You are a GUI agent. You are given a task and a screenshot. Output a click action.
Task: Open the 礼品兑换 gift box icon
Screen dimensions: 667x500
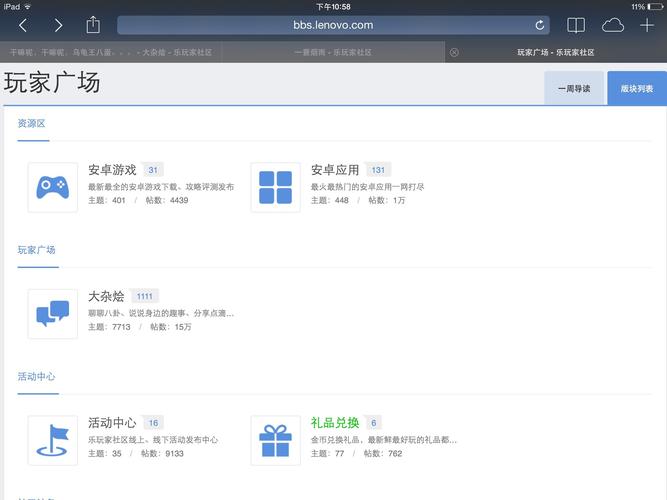coord(275,440)
